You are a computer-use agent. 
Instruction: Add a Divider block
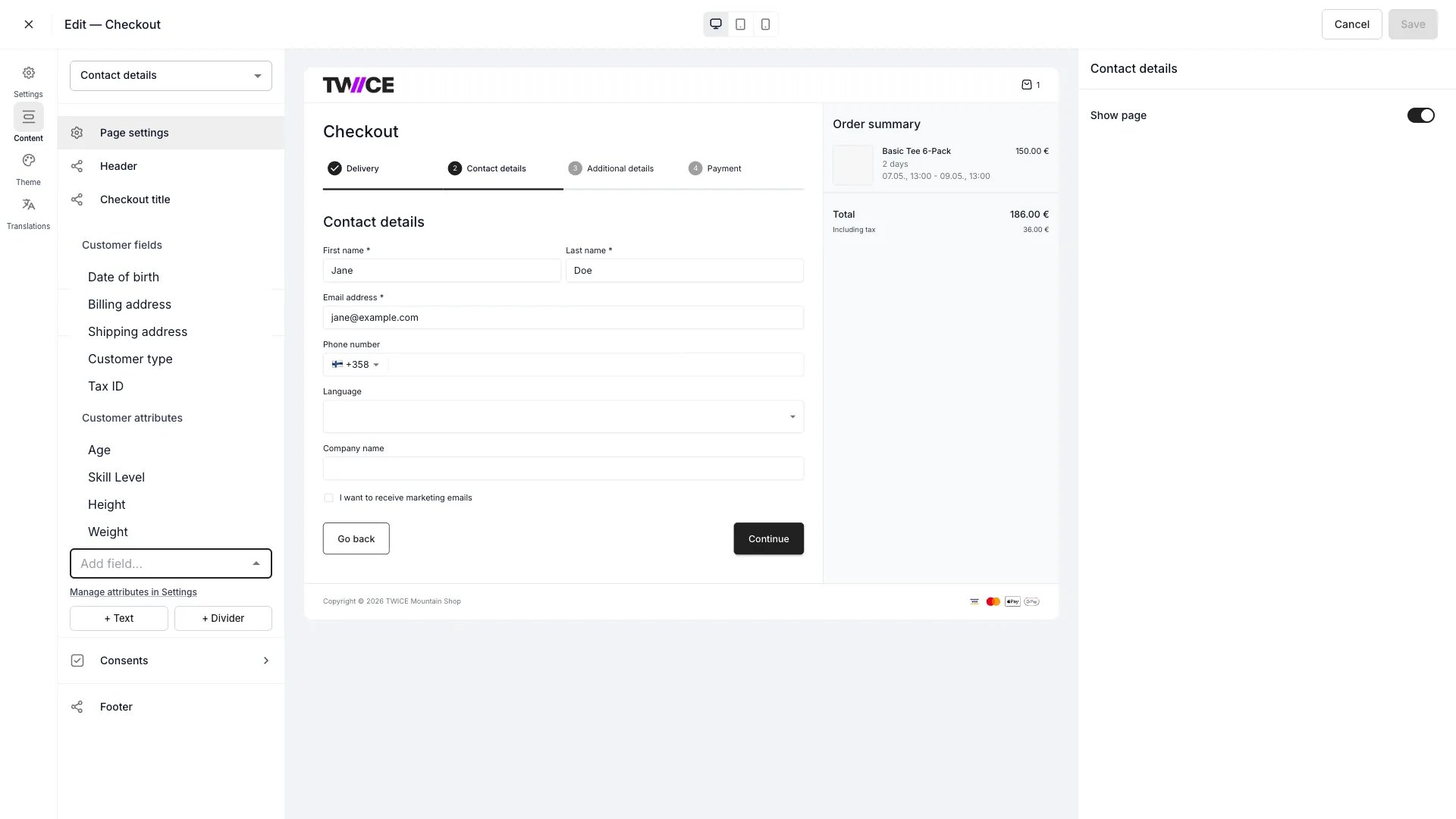[223, 618]
